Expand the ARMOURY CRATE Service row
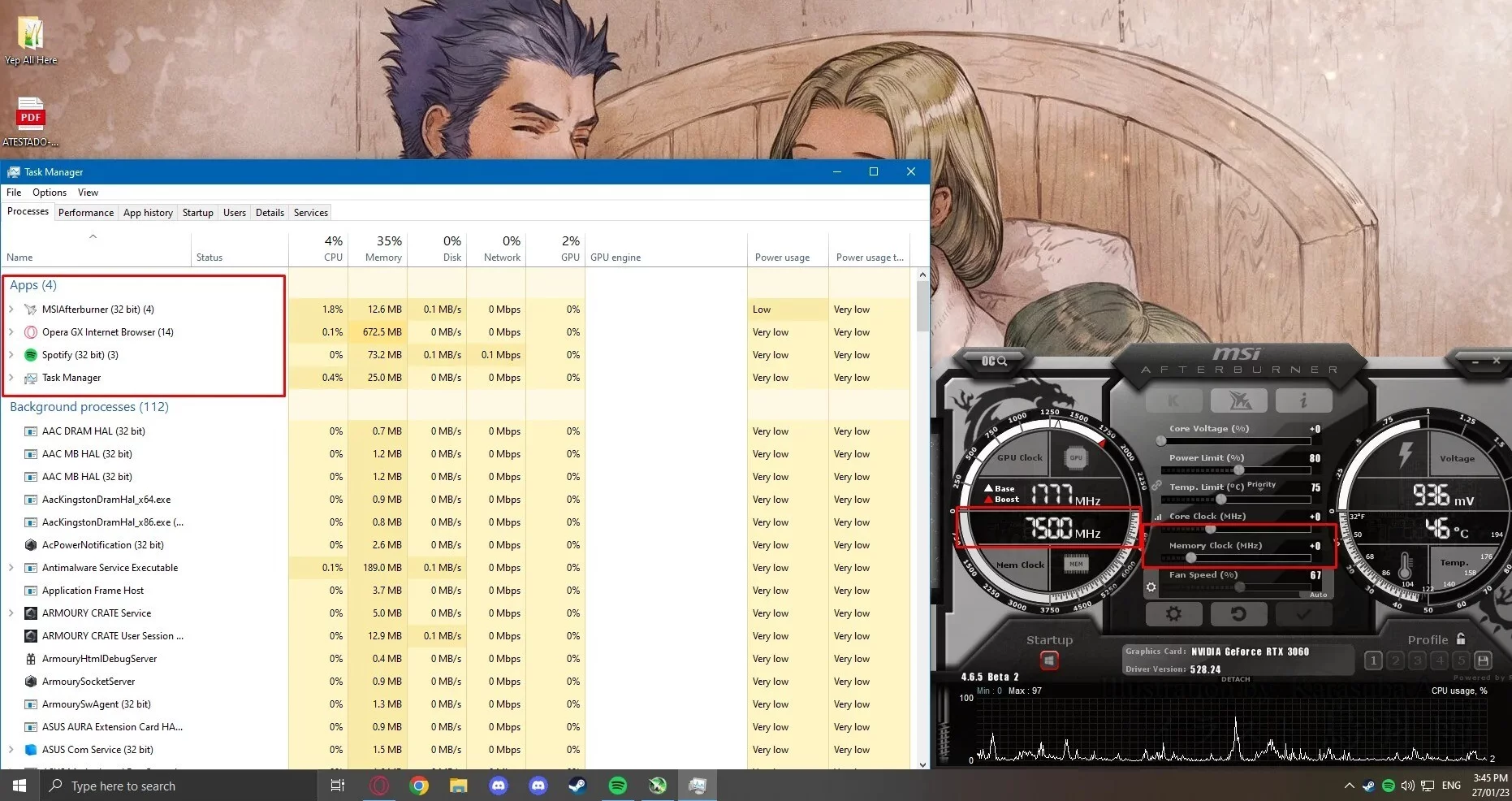 click(x=11, y=613)
